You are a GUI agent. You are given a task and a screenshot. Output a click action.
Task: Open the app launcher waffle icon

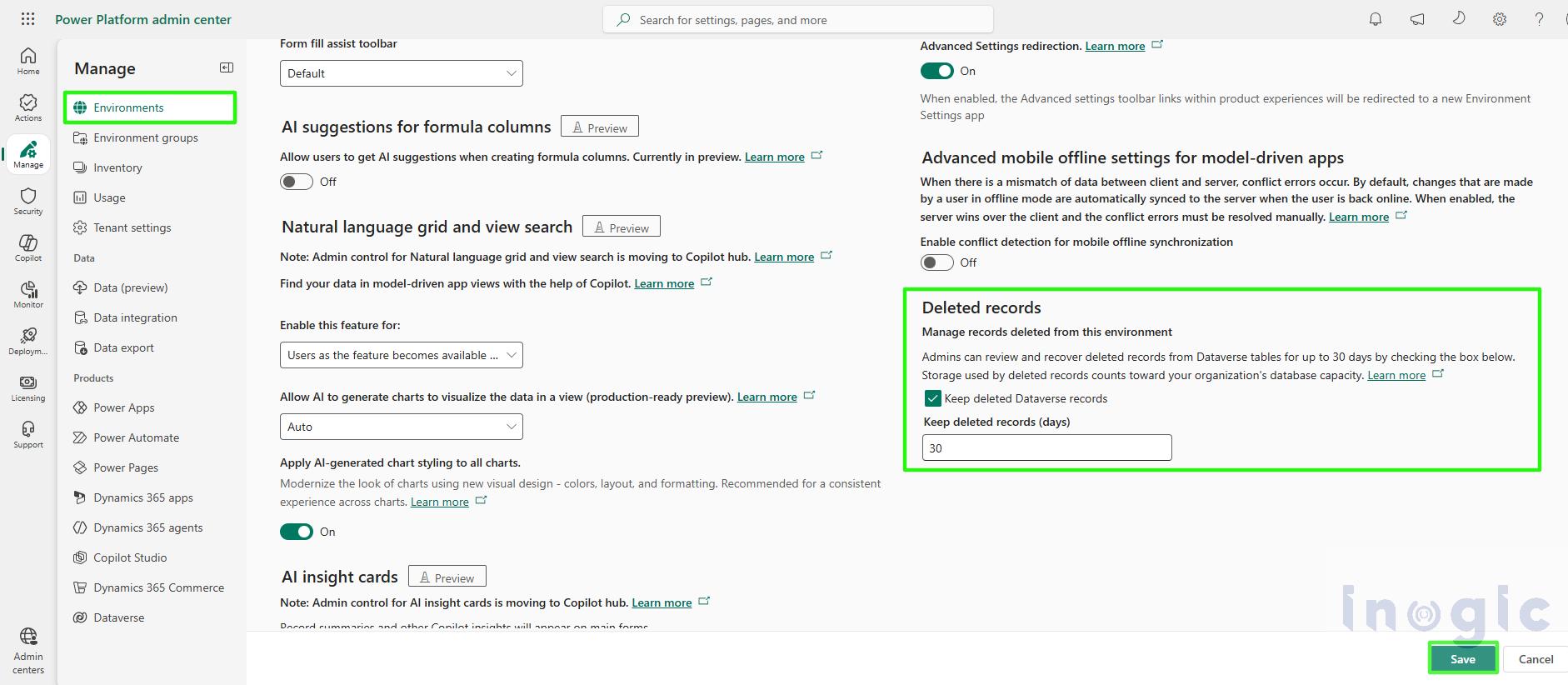pos(27,19)
